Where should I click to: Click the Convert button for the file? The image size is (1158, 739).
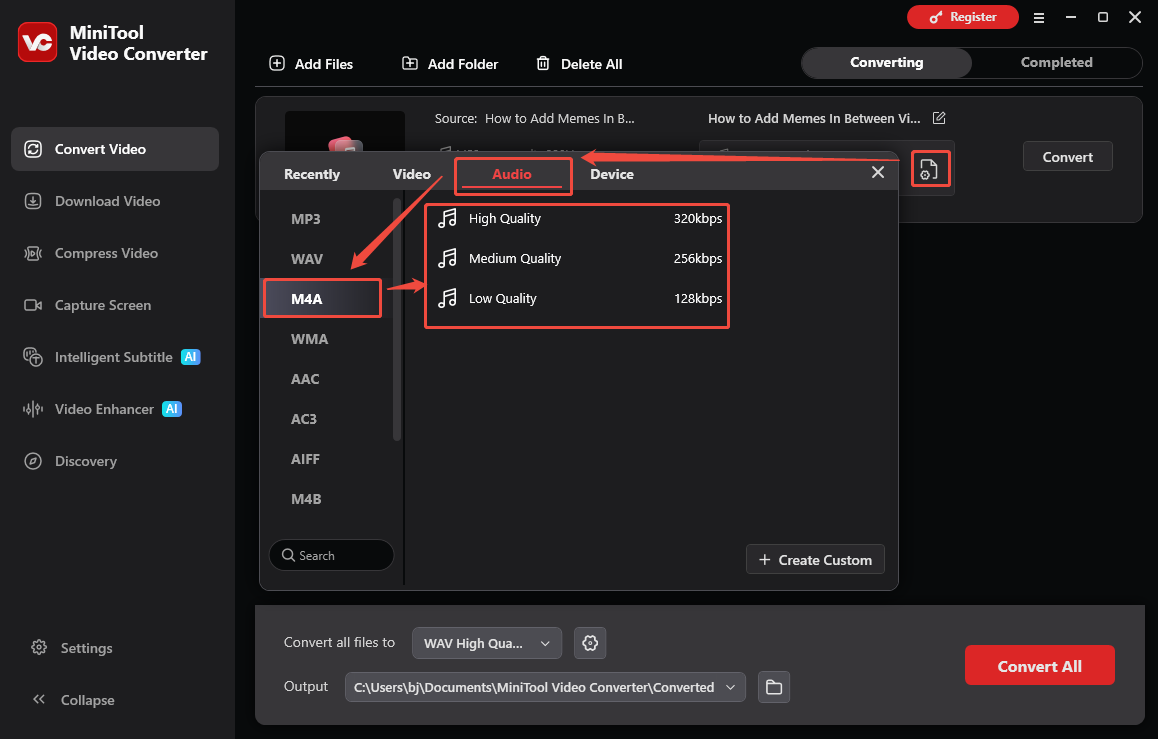point(1067,157)
